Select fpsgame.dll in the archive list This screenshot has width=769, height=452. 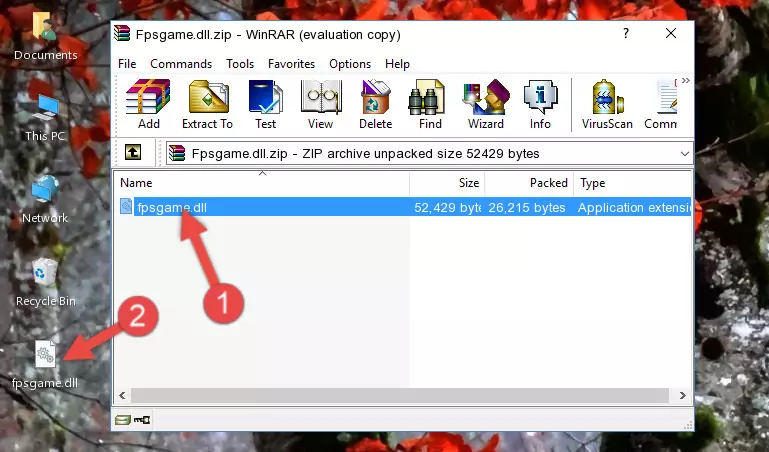pos(172,207)
